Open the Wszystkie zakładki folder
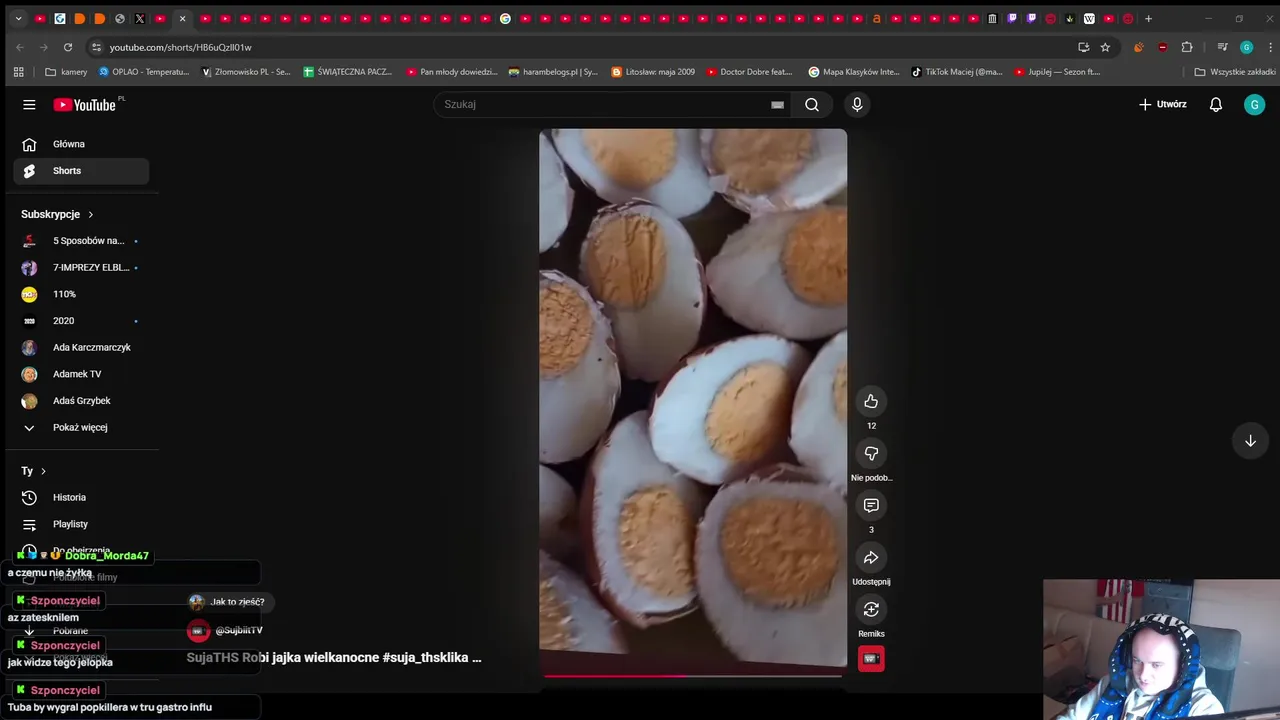The height and width of the screenshot is (720, 1280). [1235, 72]
